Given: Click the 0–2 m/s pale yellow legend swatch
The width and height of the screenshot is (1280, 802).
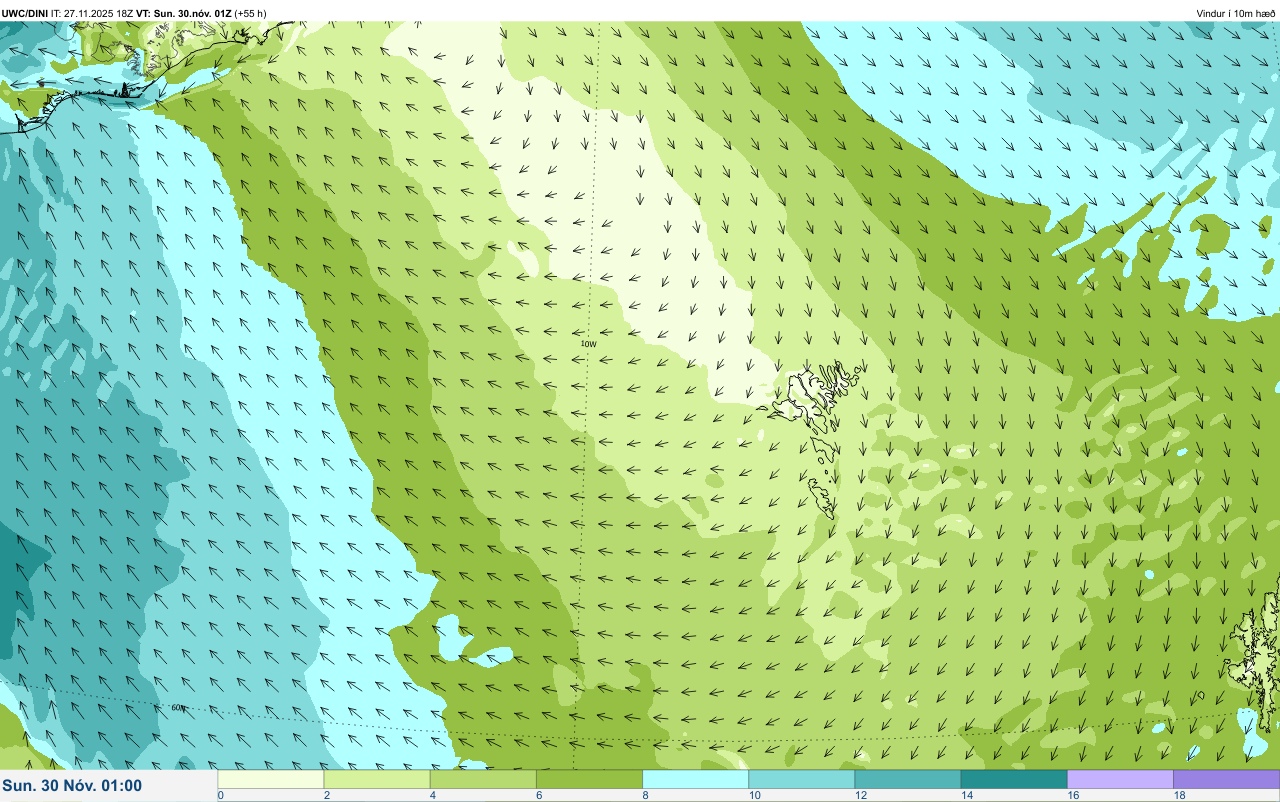Looking at the screenshot, I should tap(271, 779).
